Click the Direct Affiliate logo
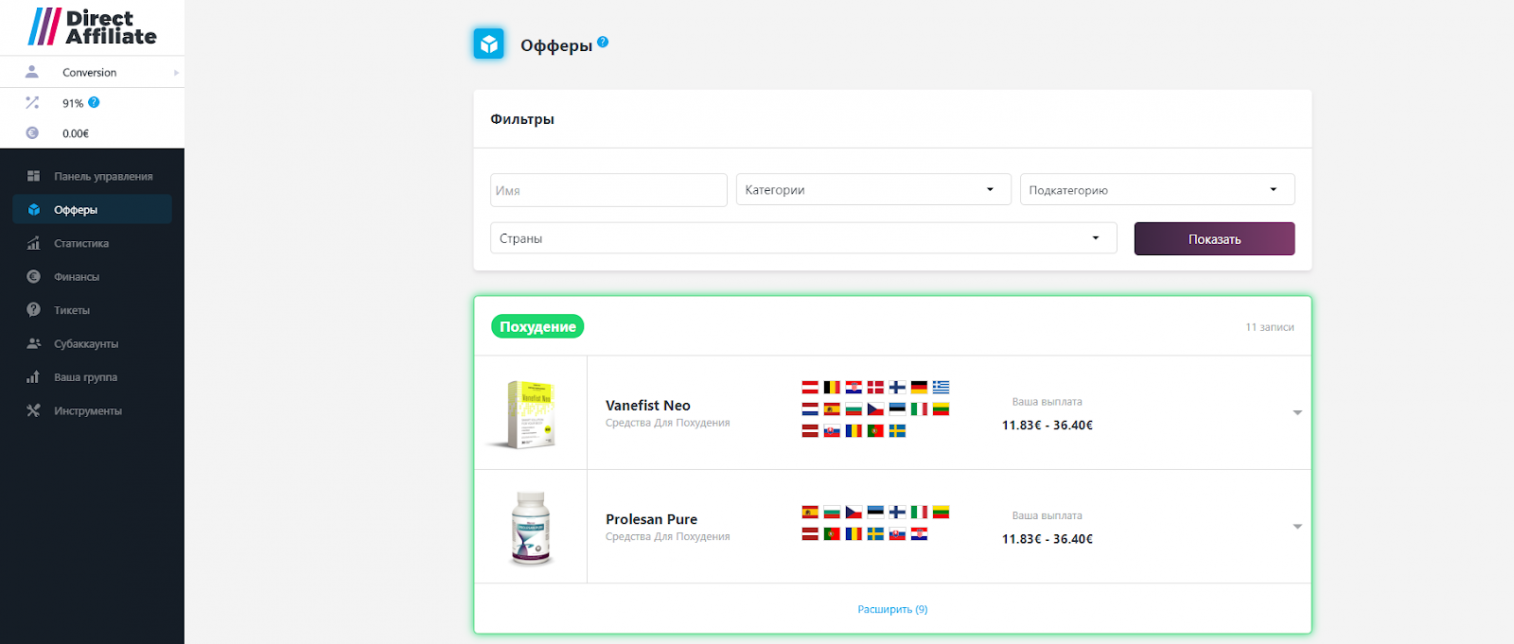 point(92,27)
